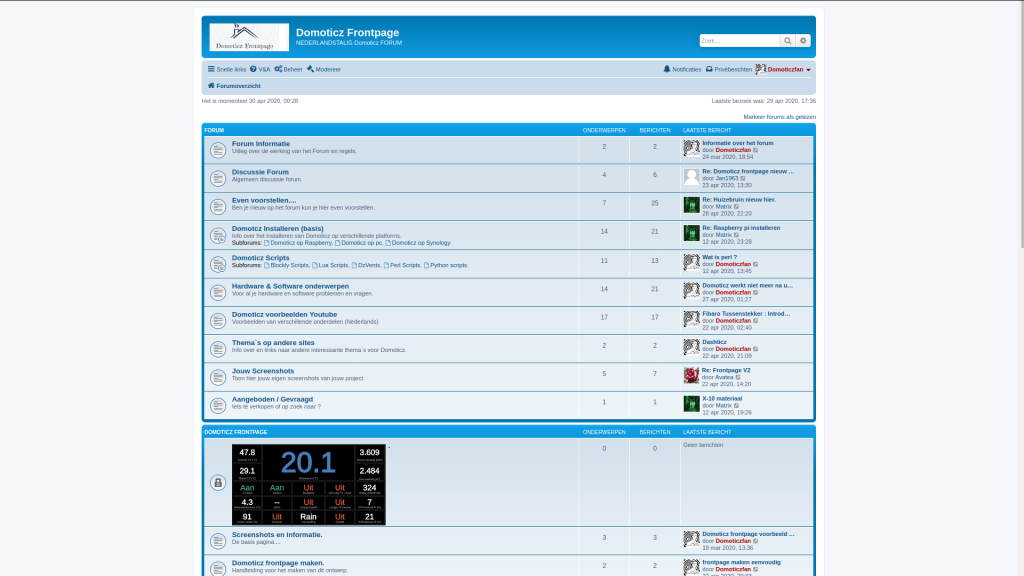Open the Domoticzfan user dropdown menu
Viewport: 1024px width, 576px height.
(x=783, y=69)
